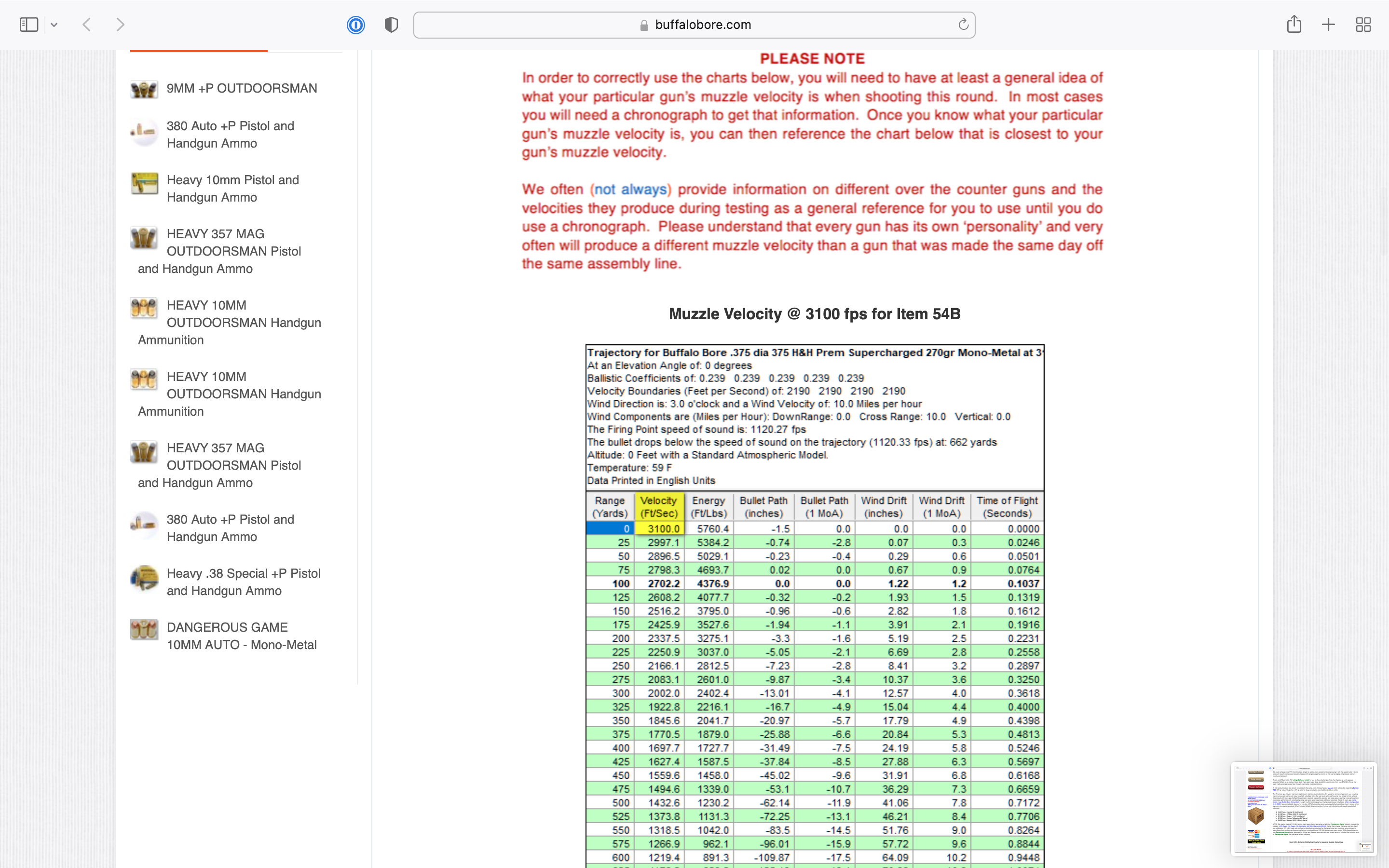Click the Bullet Path (inches) column header
Screen dimensions: 1389x868
(x=763, y=507)
